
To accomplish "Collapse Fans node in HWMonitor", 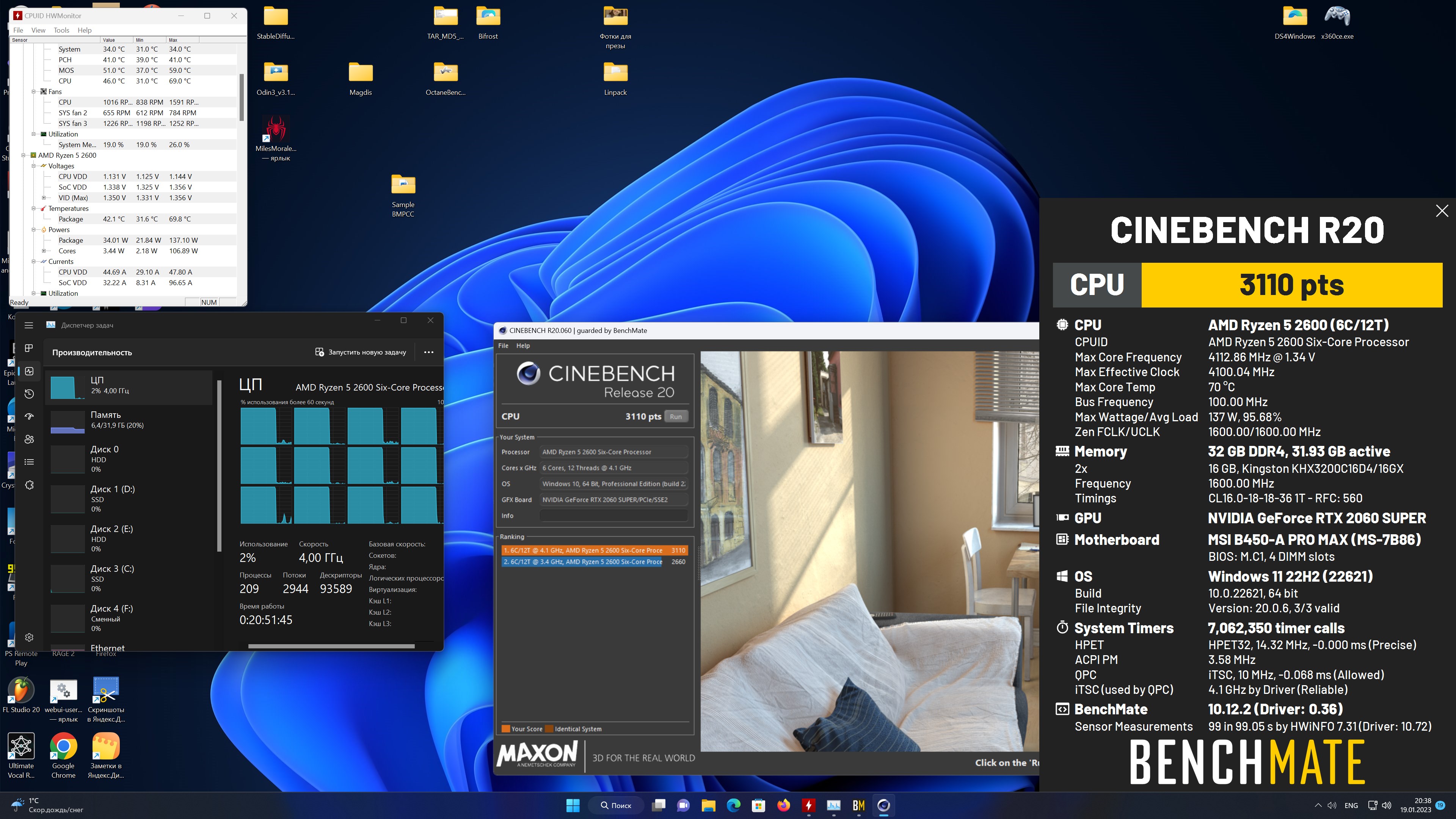I will click(x=34, y=91).
